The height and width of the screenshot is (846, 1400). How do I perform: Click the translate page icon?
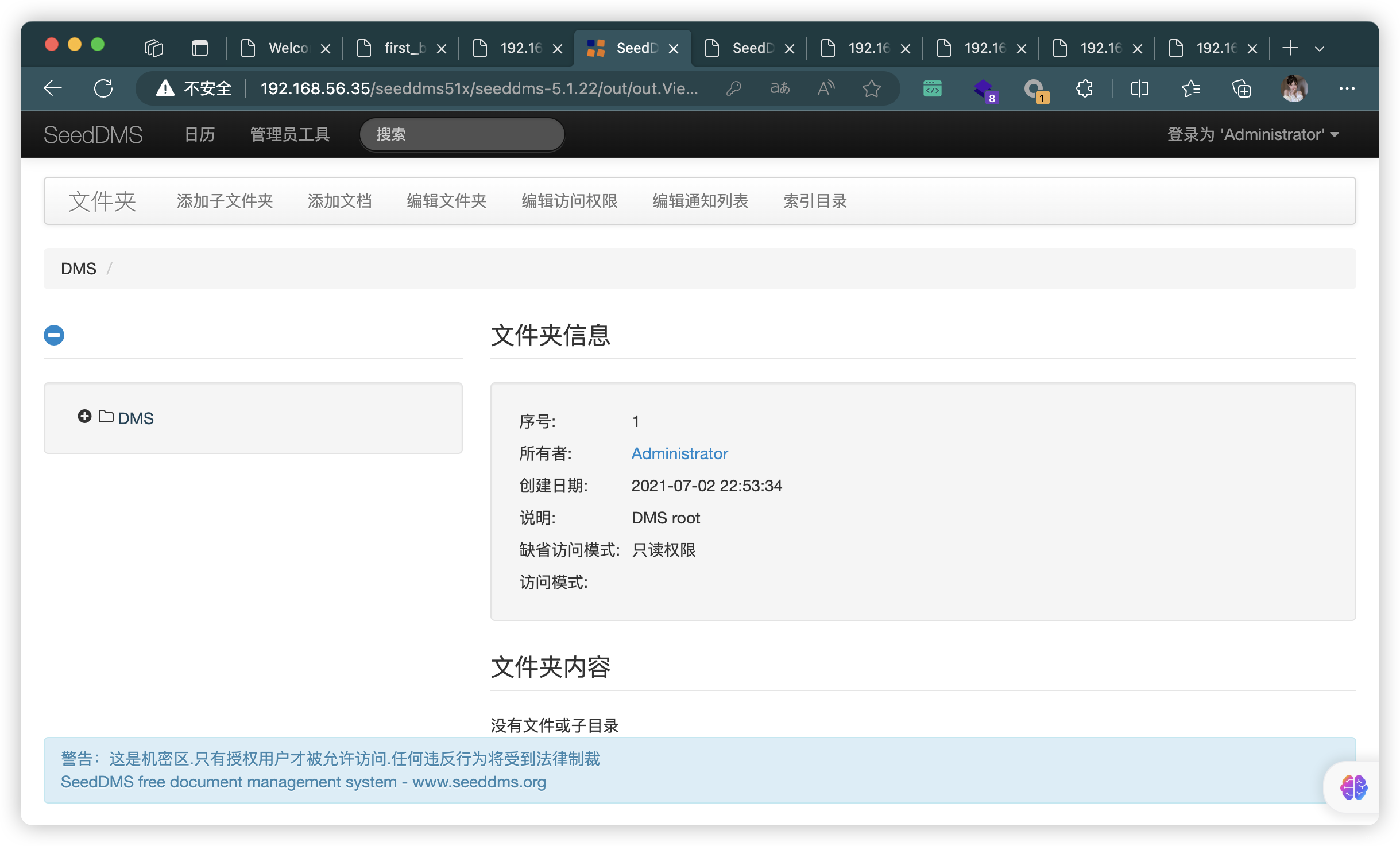[x=780, y=88]
